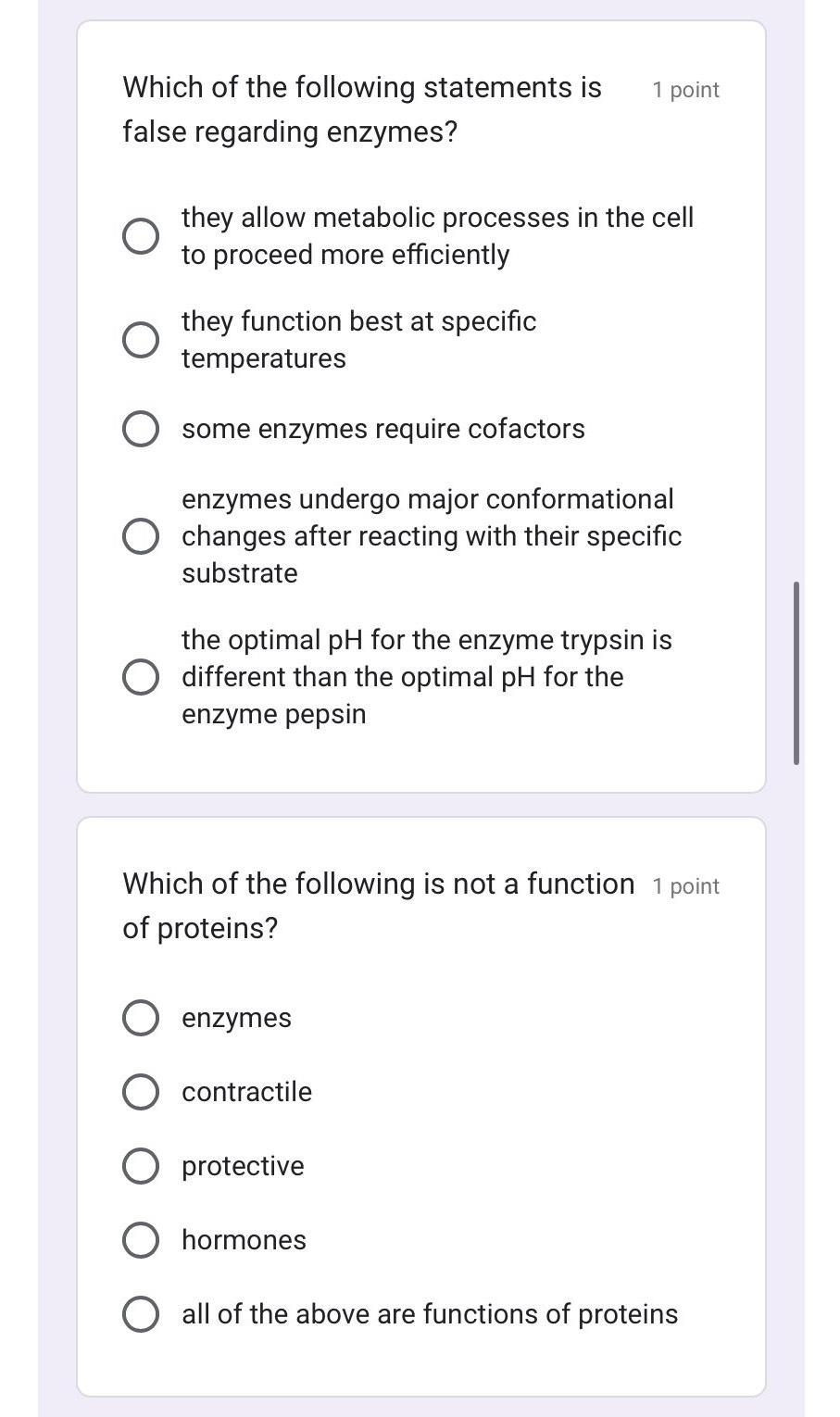Pick 'enzymes undergo major conformational changes' answer
Viewport: 840px width, 1417px height.
[x=140, y=536]
